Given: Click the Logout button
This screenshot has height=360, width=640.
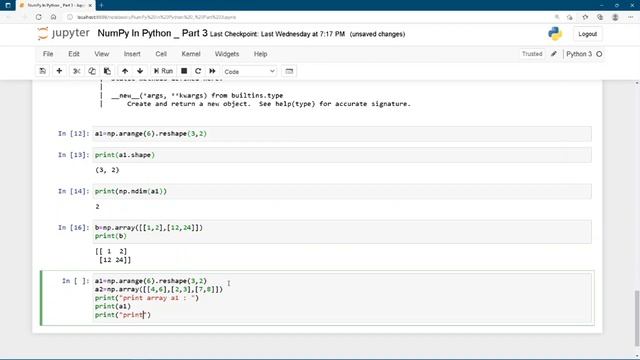Looking at the screenshot, I should click(x=587, y=34).
